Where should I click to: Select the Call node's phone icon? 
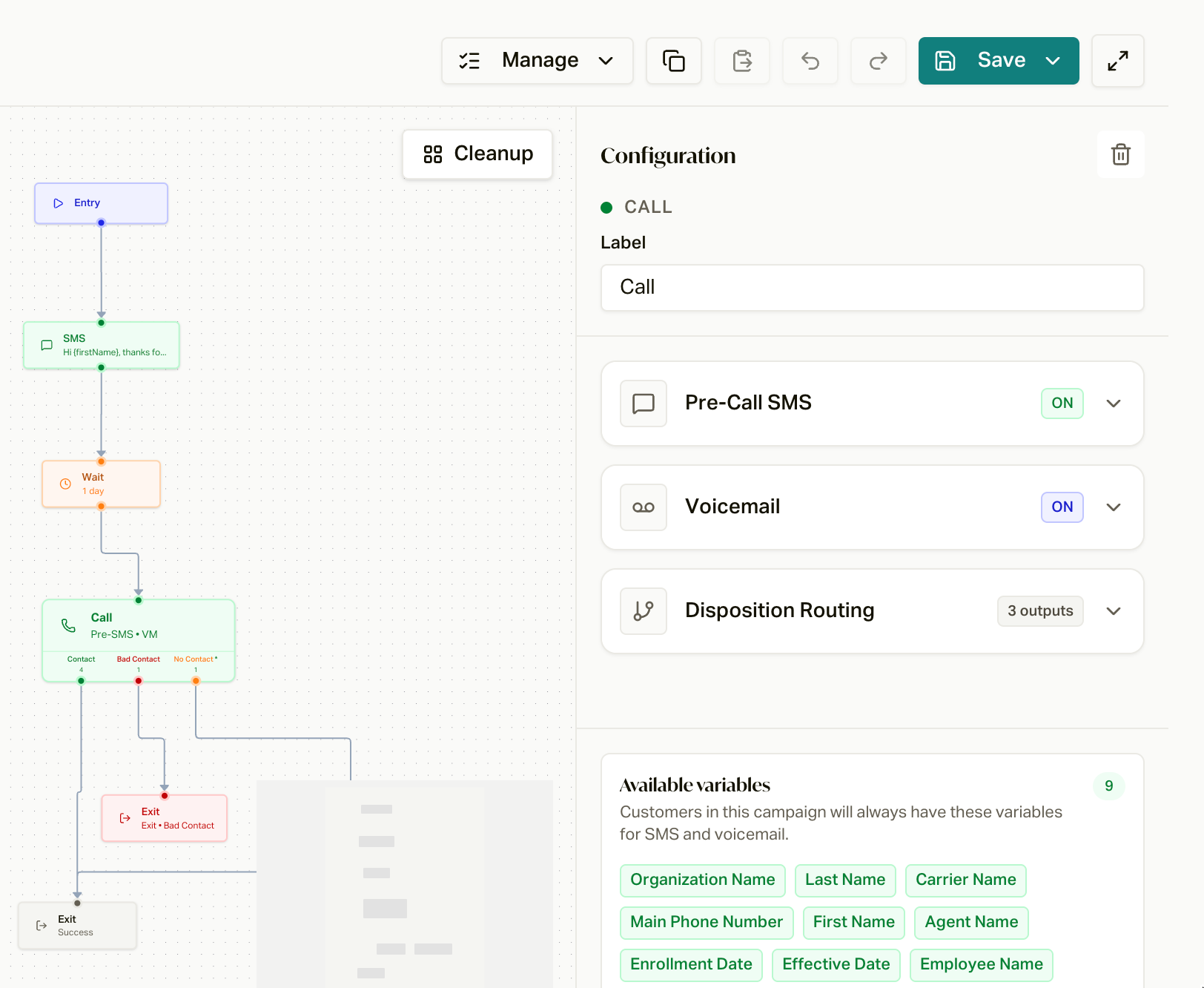[x=68, y=625]
